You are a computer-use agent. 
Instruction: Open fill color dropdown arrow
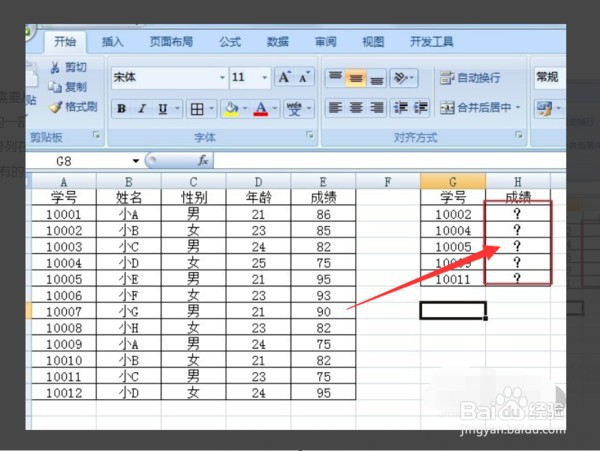245,109
